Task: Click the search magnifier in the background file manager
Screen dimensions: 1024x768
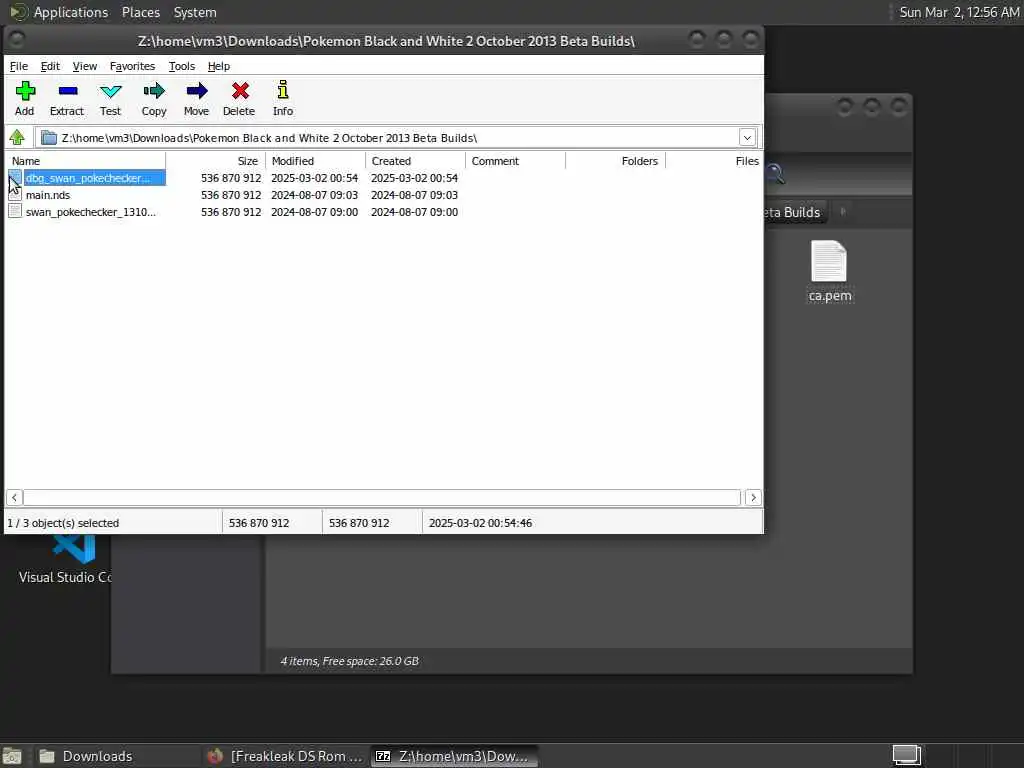Action: [x=775, y=174]
